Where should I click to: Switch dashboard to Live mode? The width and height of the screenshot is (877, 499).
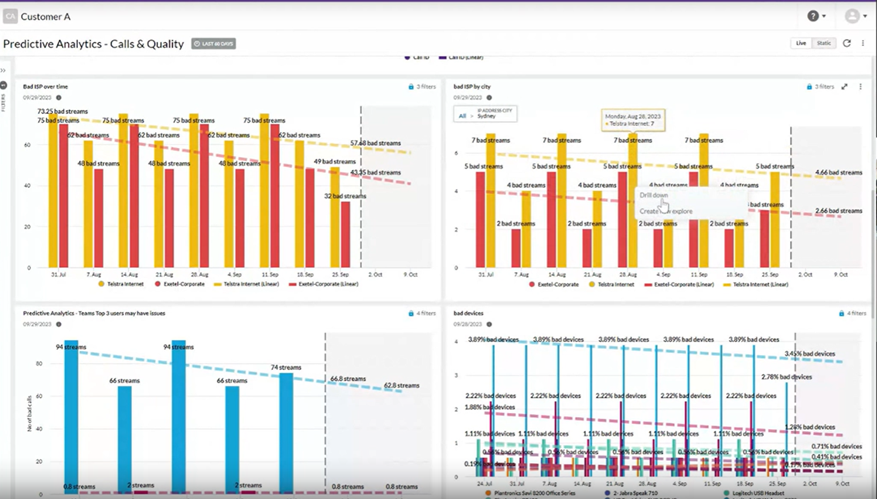coord(800,43)
